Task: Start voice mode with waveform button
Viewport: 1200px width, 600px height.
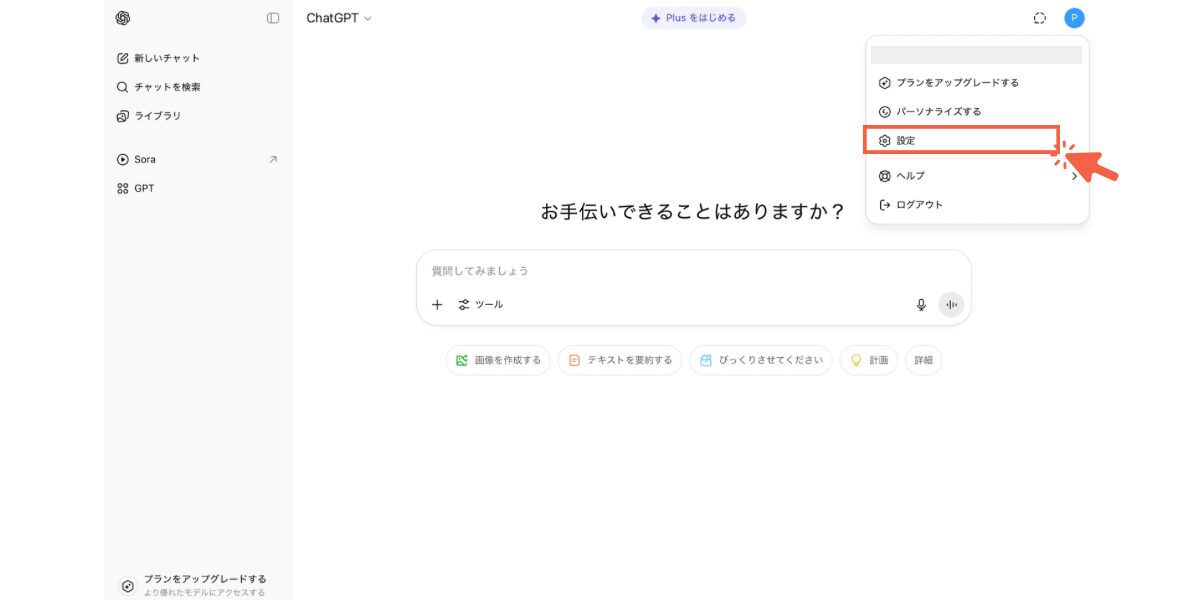Action: tap(951, 305)
